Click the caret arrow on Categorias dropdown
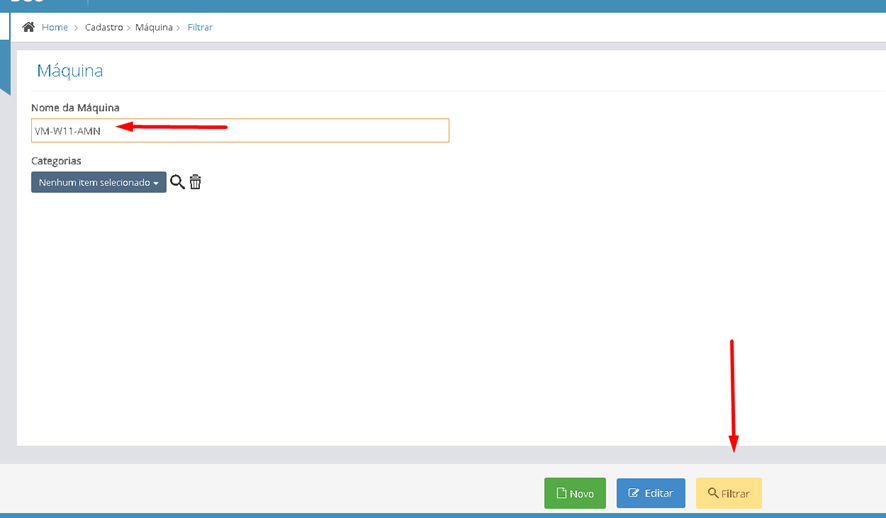 156,184
